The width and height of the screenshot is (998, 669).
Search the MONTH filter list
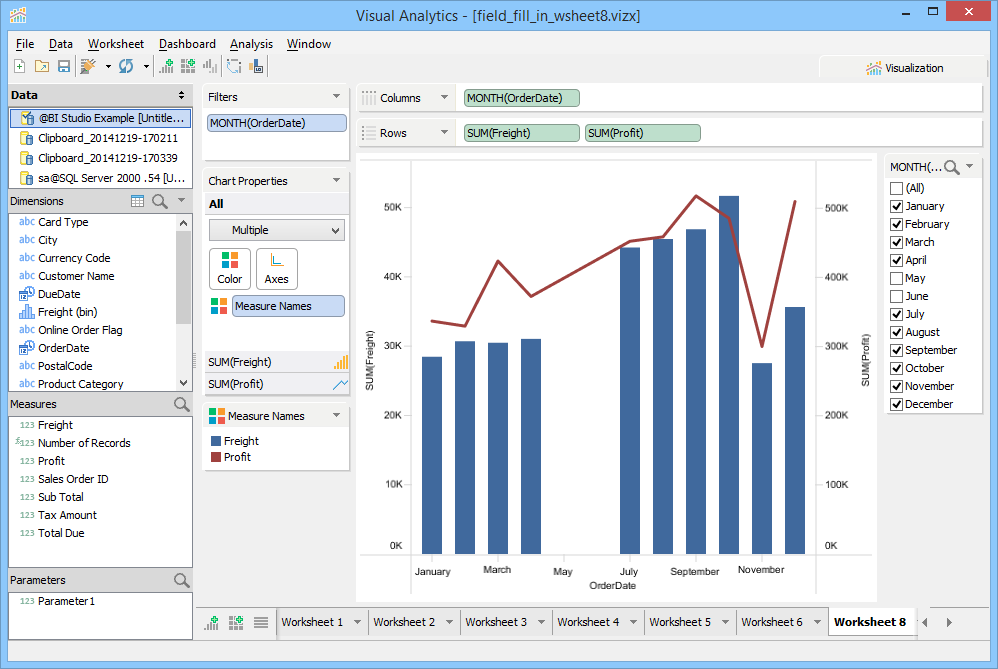click(952, 167)
